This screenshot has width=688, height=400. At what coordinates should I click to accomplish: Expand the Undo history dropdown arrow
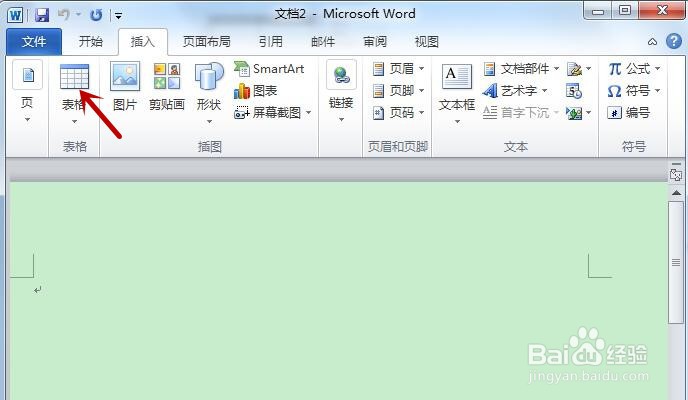coord(79,15)
